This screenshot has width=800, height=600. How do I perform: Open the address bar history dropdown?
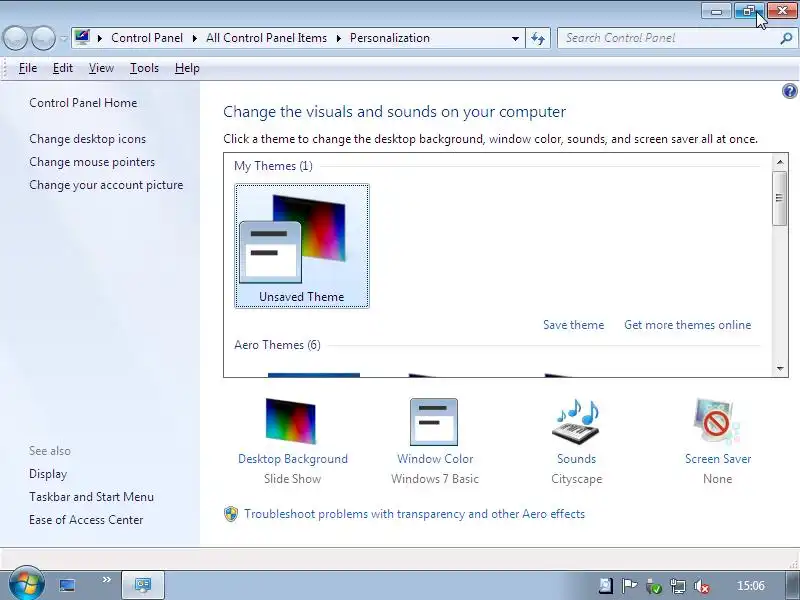coord(515,38)
